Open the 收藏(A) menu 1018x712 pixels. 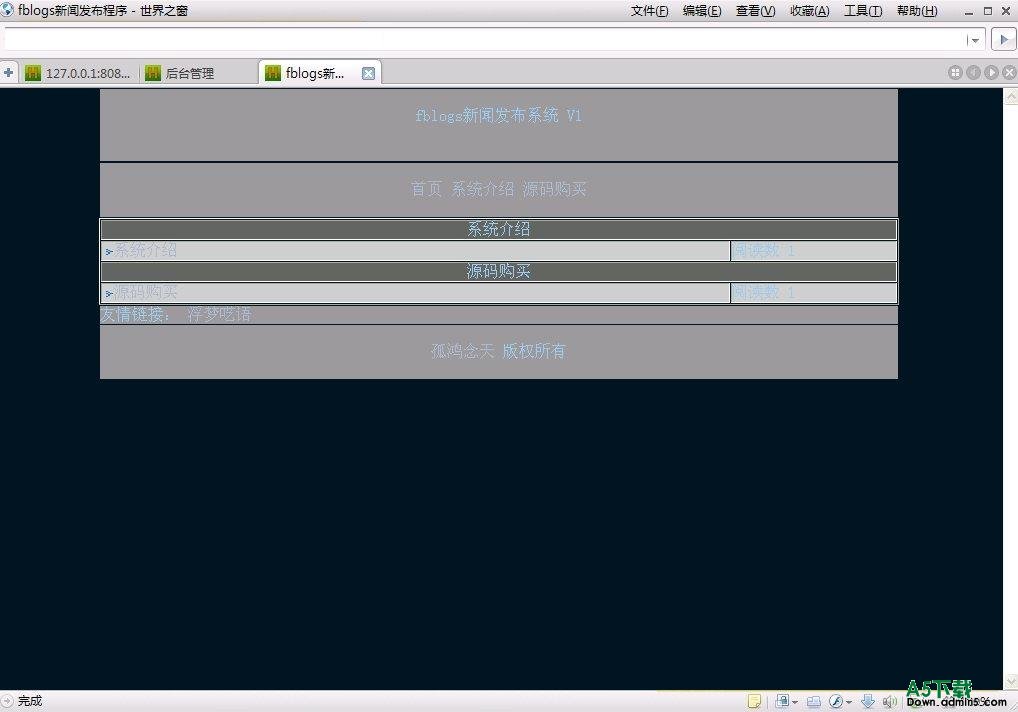tap(810, 11)
